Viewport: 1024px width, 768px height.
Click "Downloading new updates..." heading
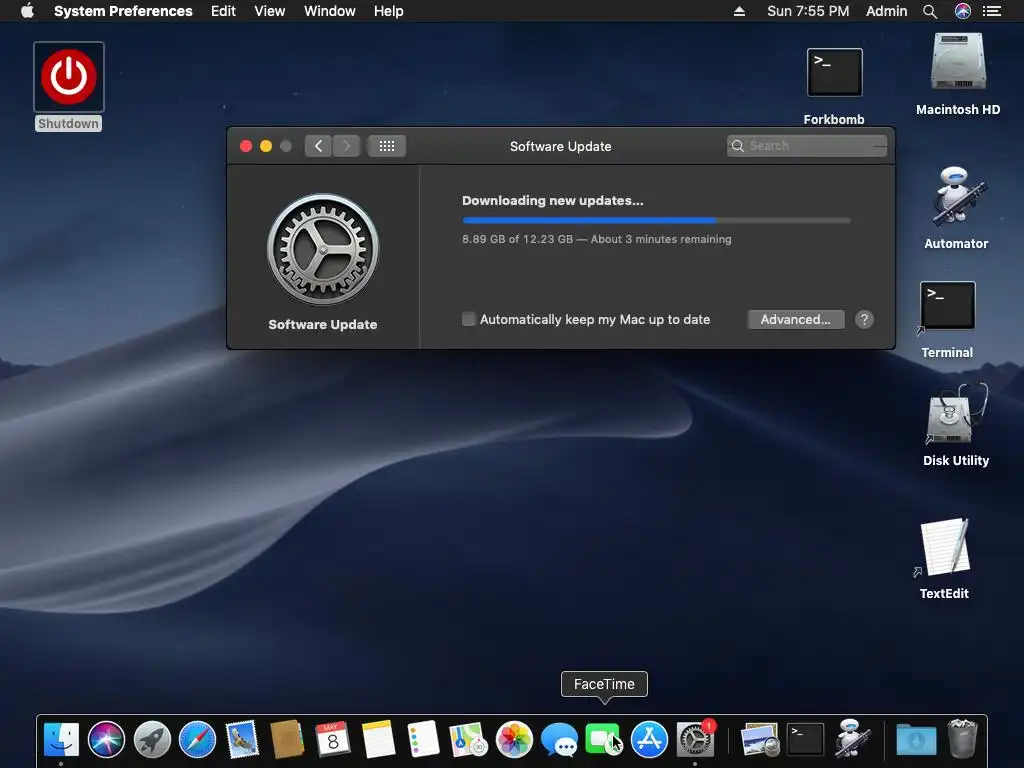[x=552, y=200]
